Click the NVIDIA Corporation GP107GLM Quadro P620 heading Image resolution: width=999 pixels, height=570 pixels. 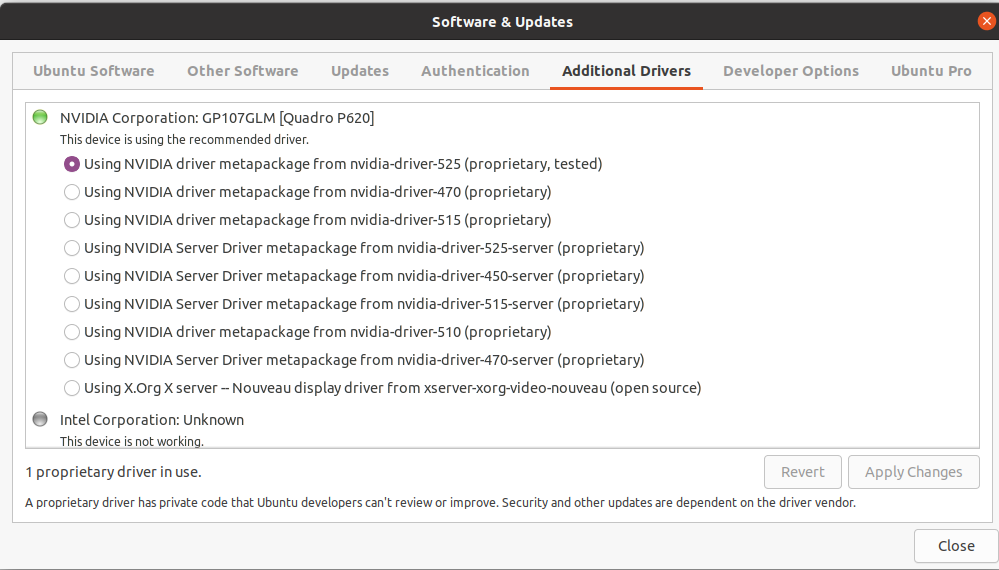(217, 118)
